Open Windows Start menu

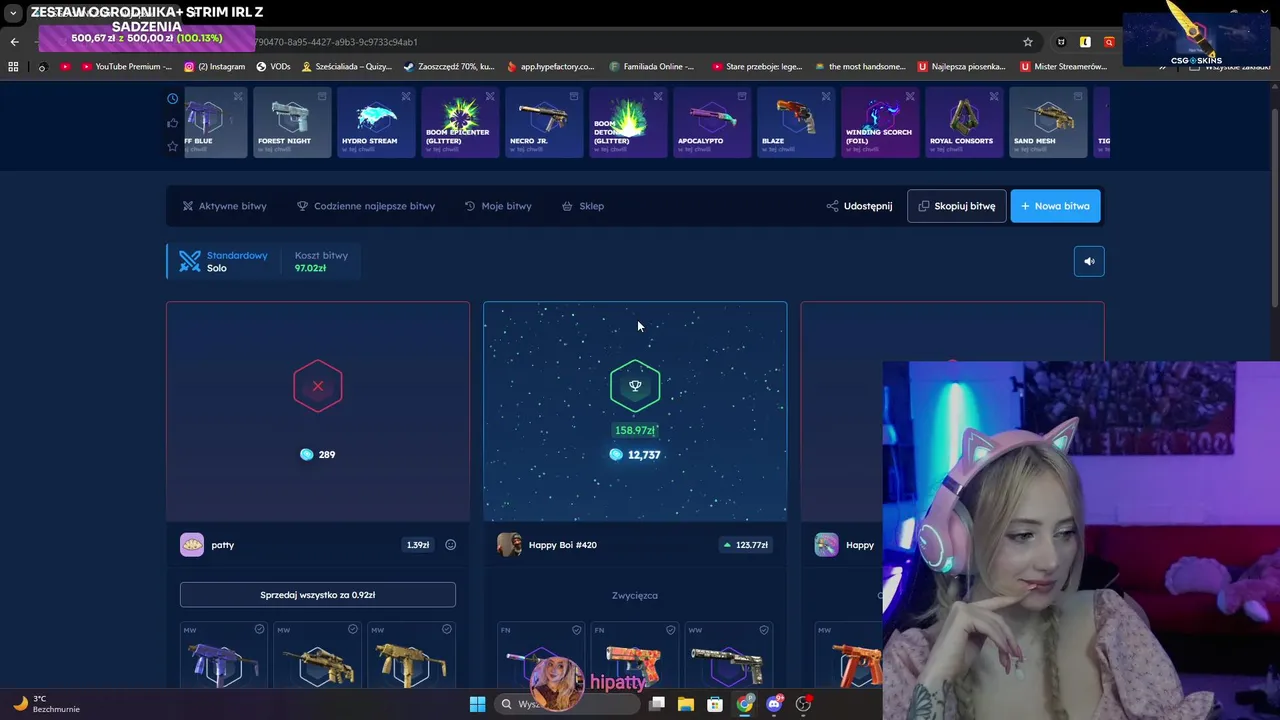[477, 704]
